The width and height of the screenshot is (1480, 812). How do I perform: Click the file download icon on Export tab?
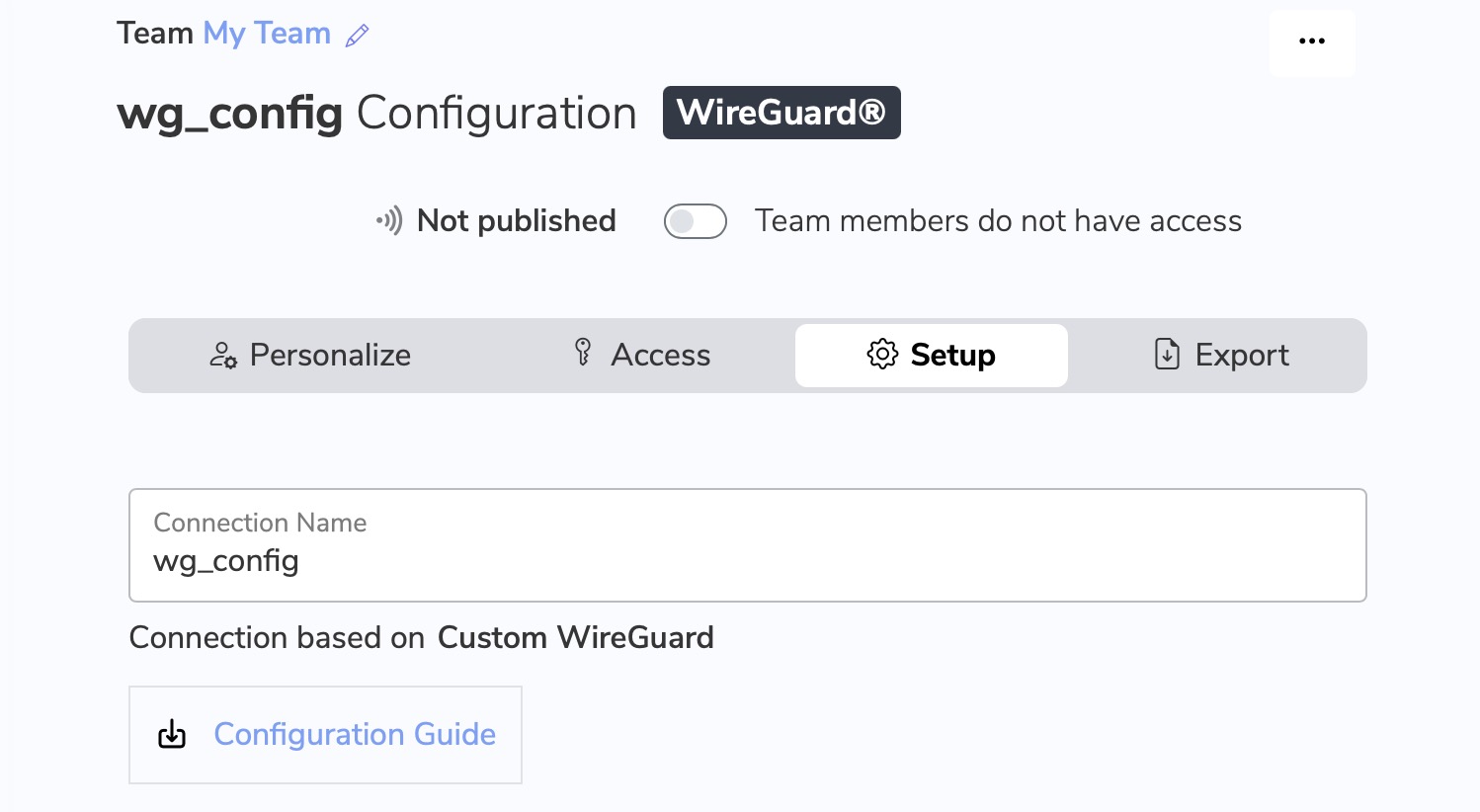(1167, 354)
